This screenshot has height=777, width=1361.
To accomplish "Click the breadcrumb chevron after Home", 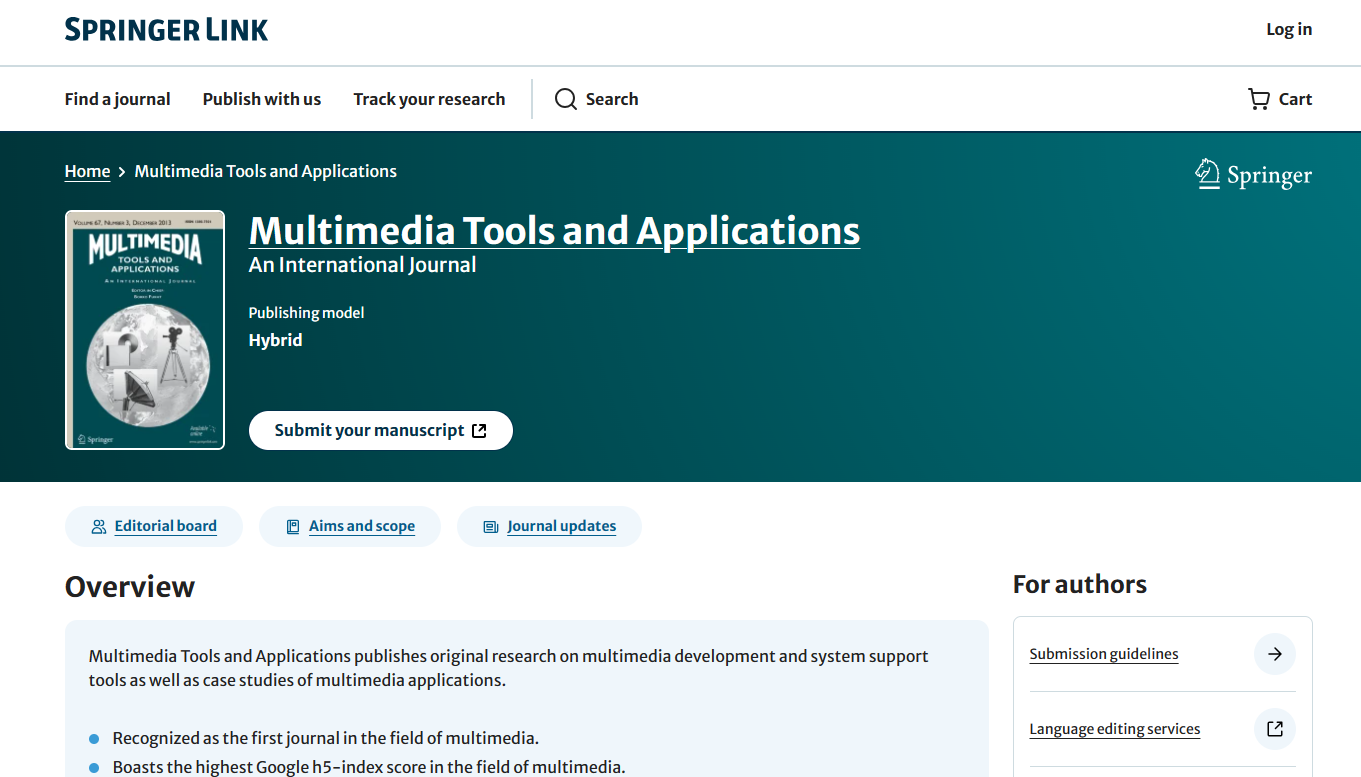I will pyautogui.click(x=122, y=172).
